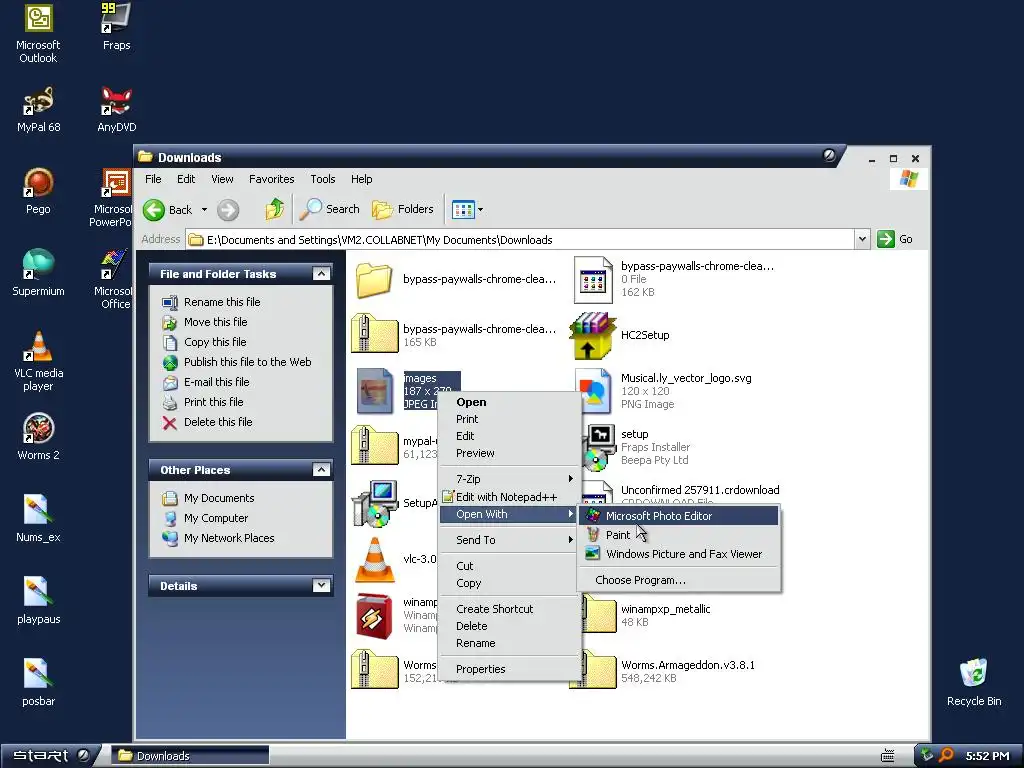
Task: Choose Windows Picture and Fax Viewer
Action: (x=679, y=554)
